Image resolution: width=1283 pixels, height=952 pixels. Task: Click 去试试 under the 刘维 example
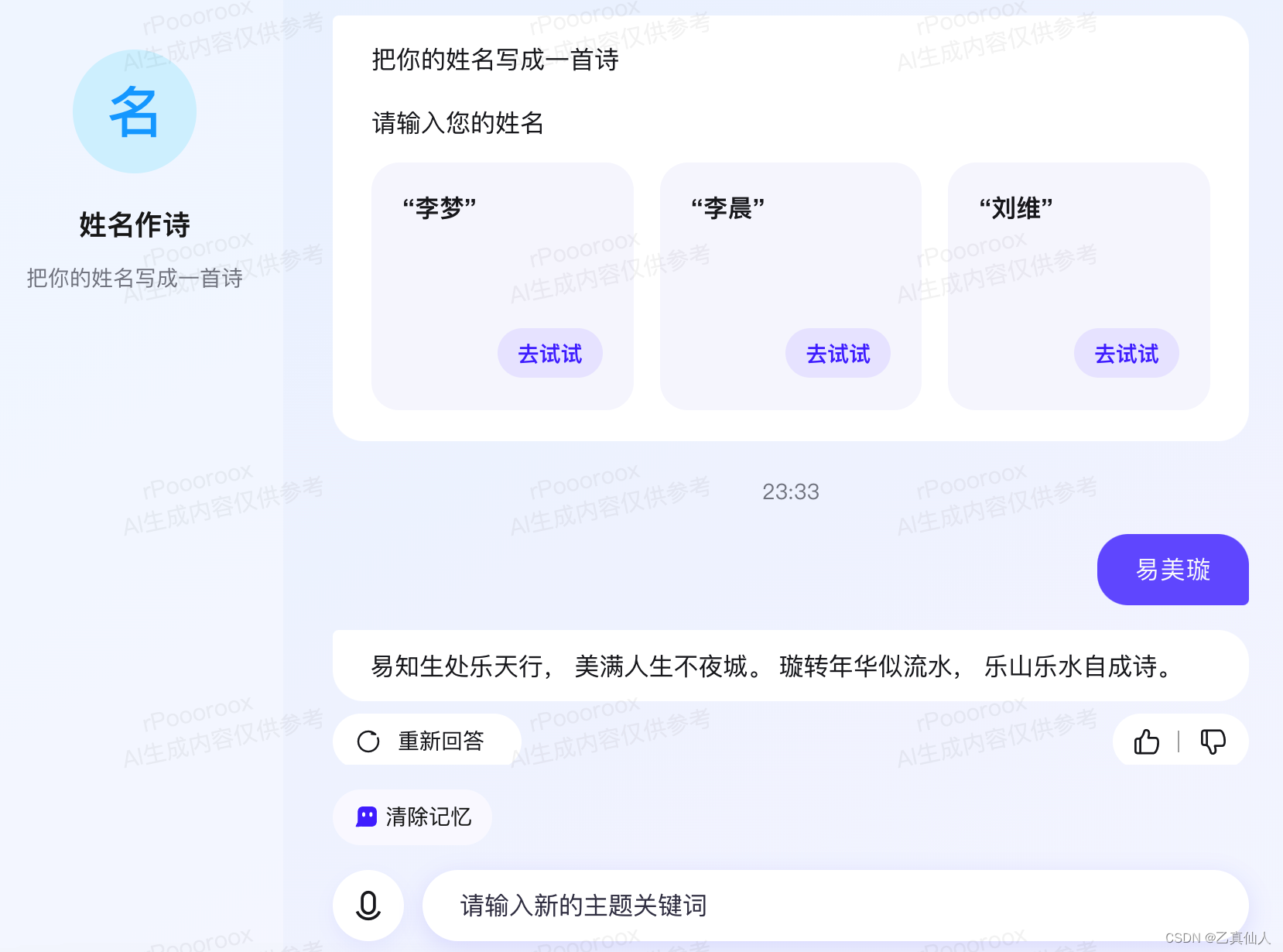pyautogui.click(x=1126, y=353)
